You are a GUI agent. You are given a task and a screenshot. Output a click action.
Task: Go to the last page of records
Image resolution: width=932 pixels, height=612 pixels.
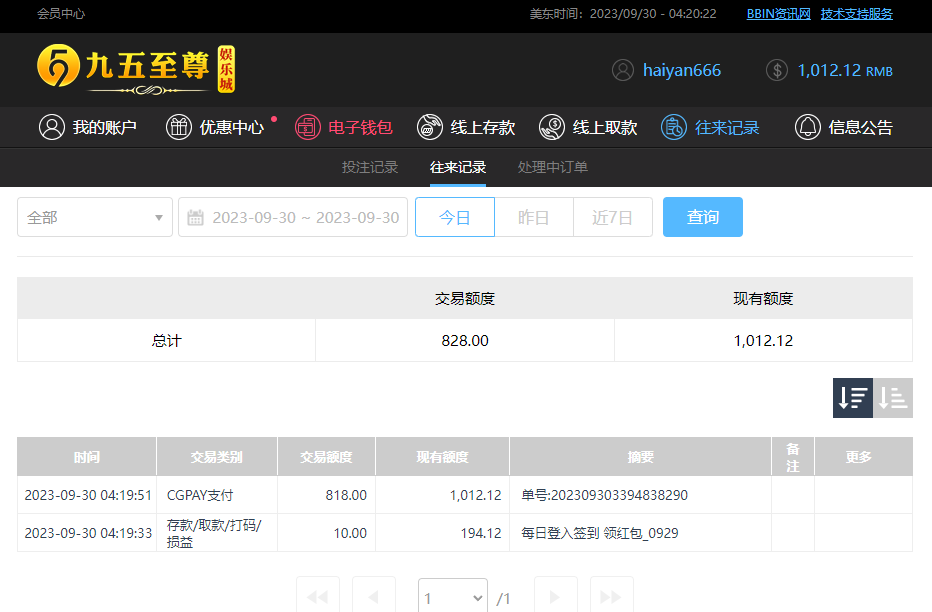pos(612,596)
